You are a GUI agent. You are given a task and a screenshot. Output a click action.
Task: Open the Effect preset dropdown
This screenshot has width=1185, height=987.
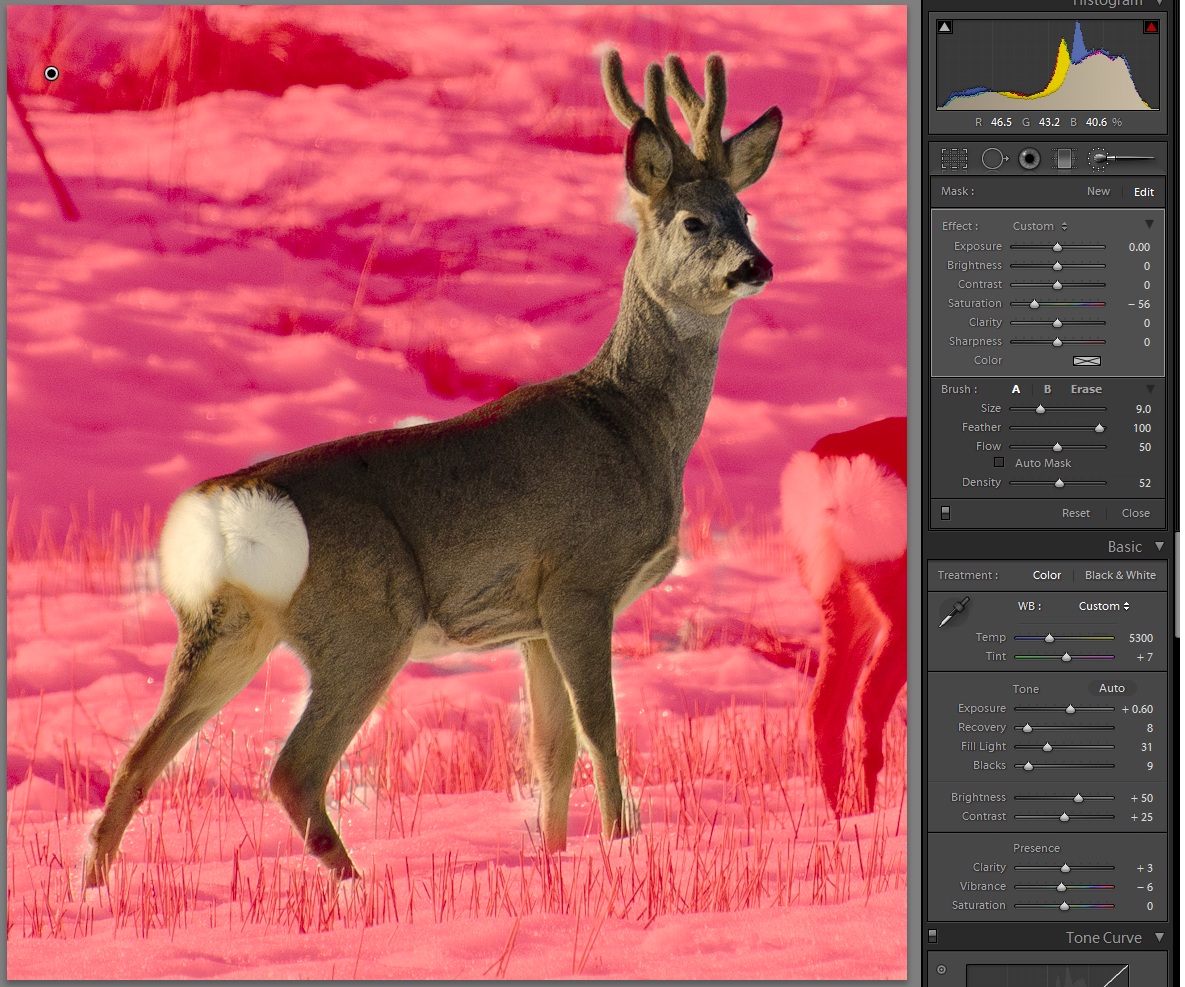coord(1040,226)
